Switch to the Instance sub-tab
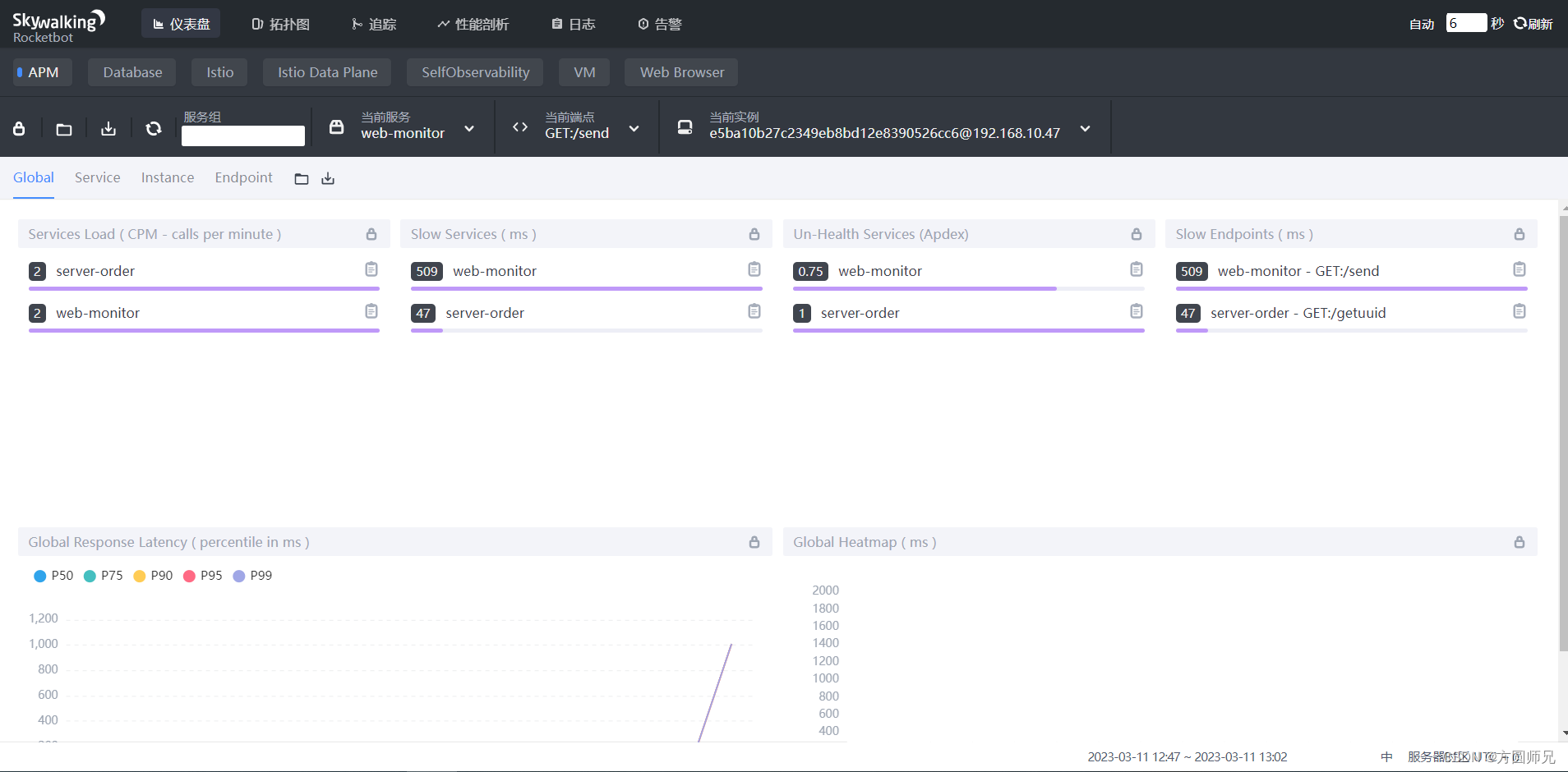The image size is (1568, 772). click(x=168, y=177)
